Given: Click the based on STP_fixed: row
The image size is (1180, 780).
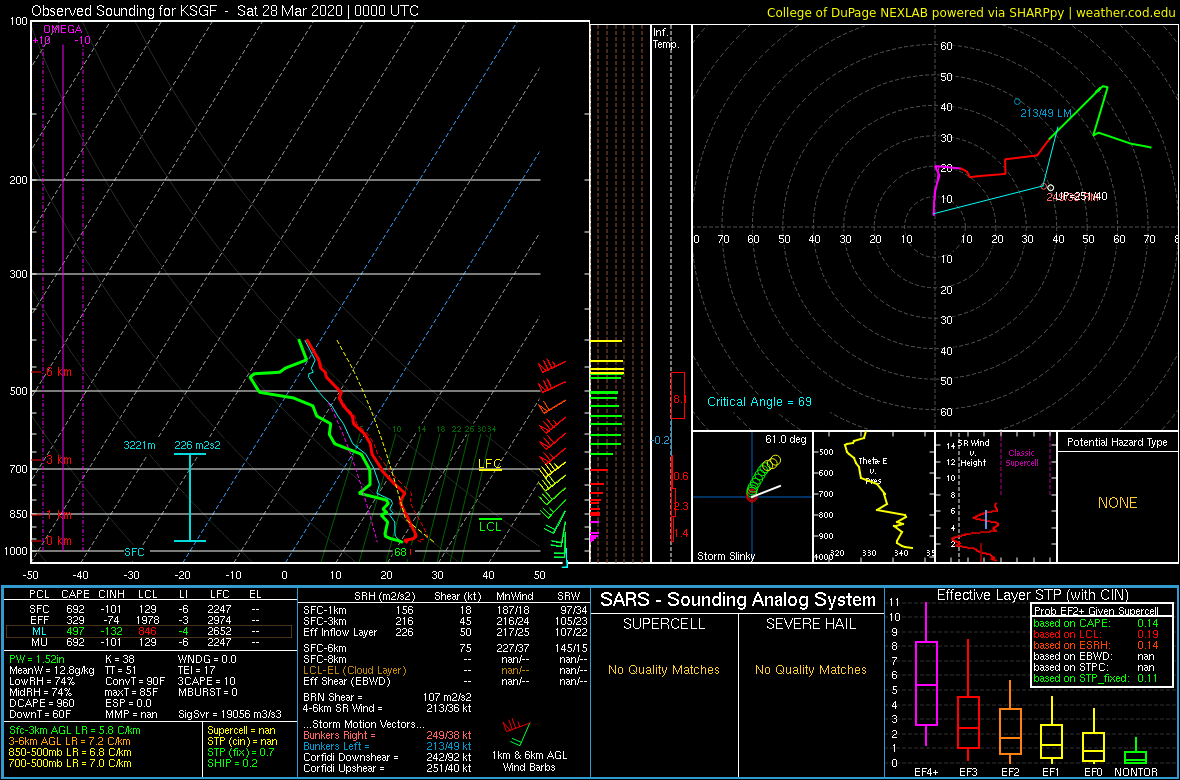Looking at the screenshot, I should 1095,678.
